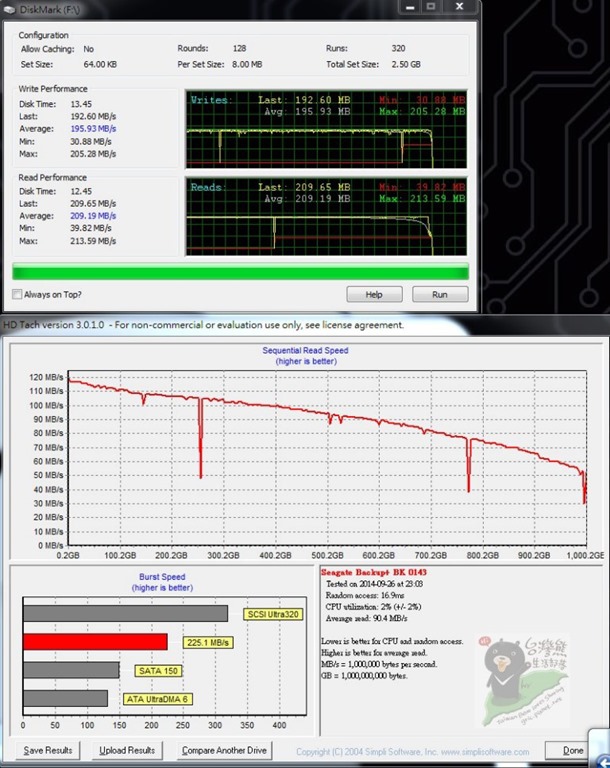
Task: Click Random access: 16.9ms text
Action: (365, 596)
